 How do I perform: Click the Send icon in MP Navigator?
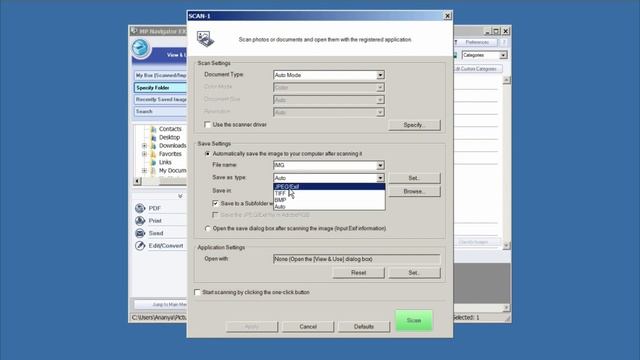pyautogui.click(x=140, y=233)
